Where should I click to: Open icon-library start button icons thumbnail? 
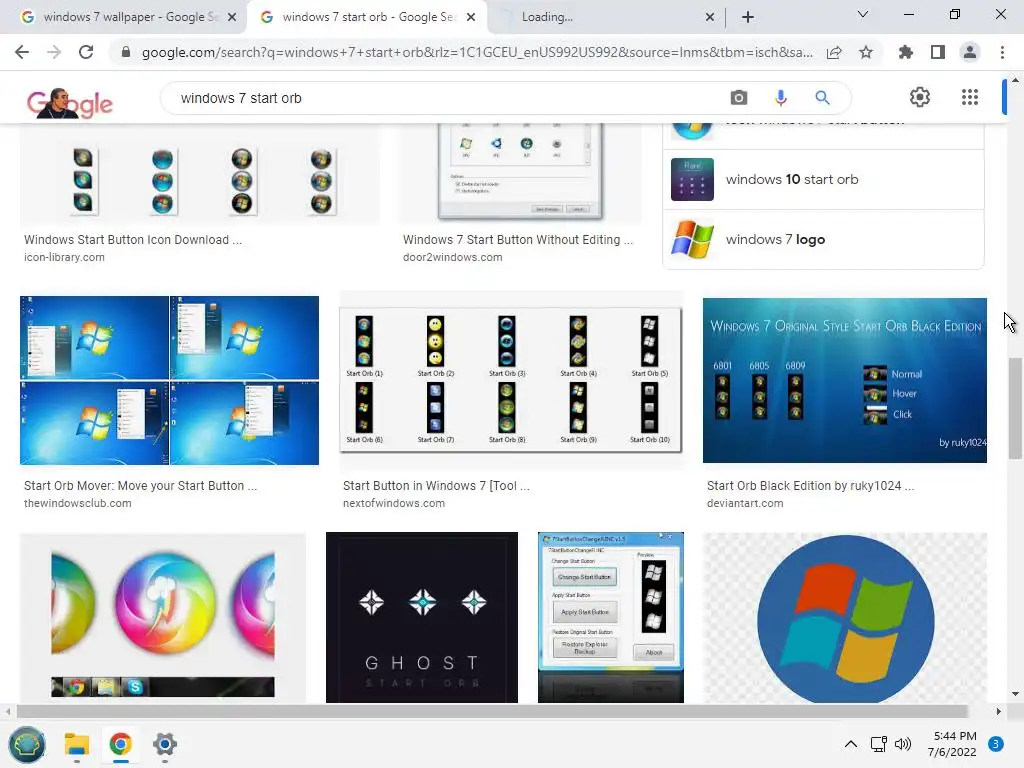[x=200, y=174]
